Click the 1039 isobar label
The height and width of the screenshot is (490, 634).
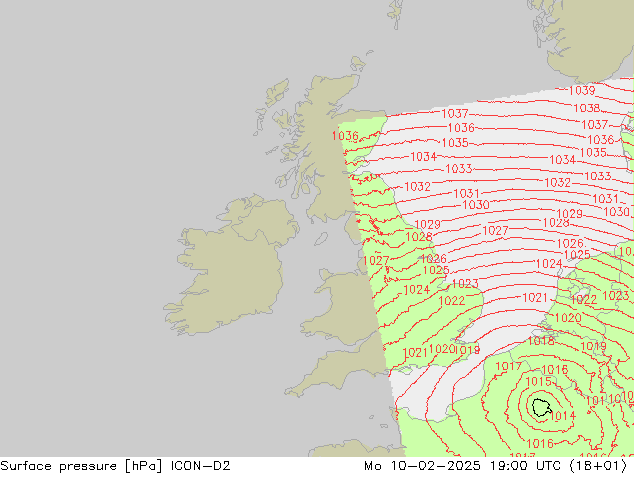(582, 91)
